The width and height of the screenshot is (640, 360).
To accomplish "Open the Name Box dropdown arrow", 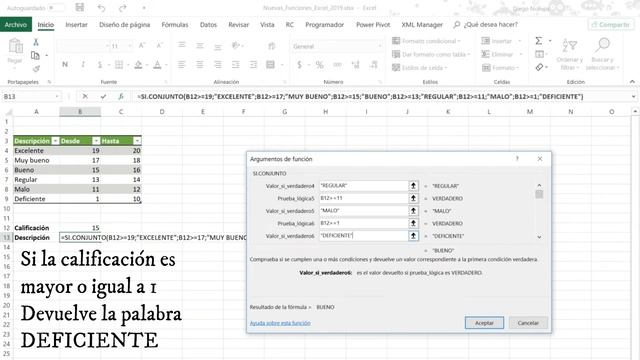I will coord(57,97).
